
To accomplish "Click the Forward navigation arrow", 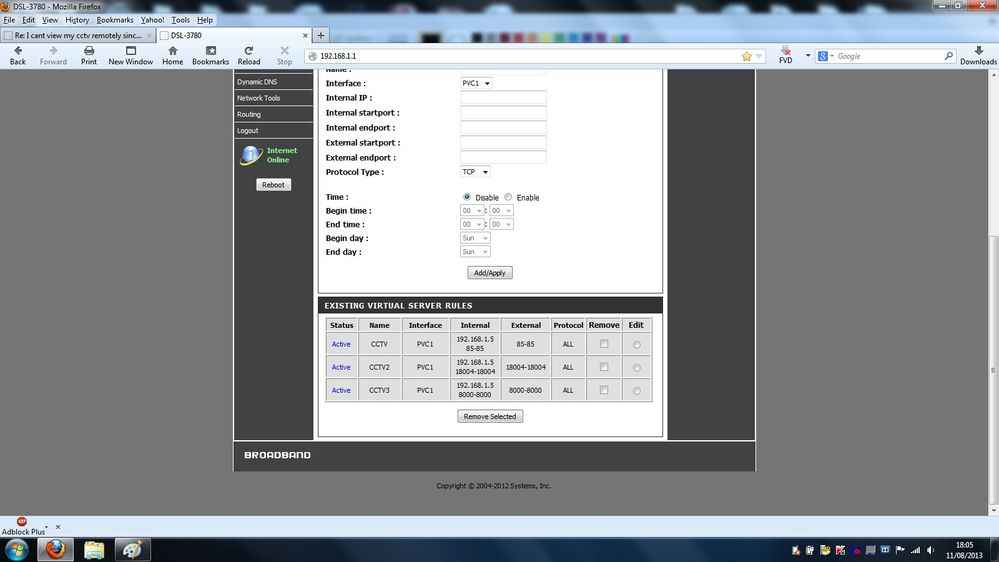I will tap(53, 51).
